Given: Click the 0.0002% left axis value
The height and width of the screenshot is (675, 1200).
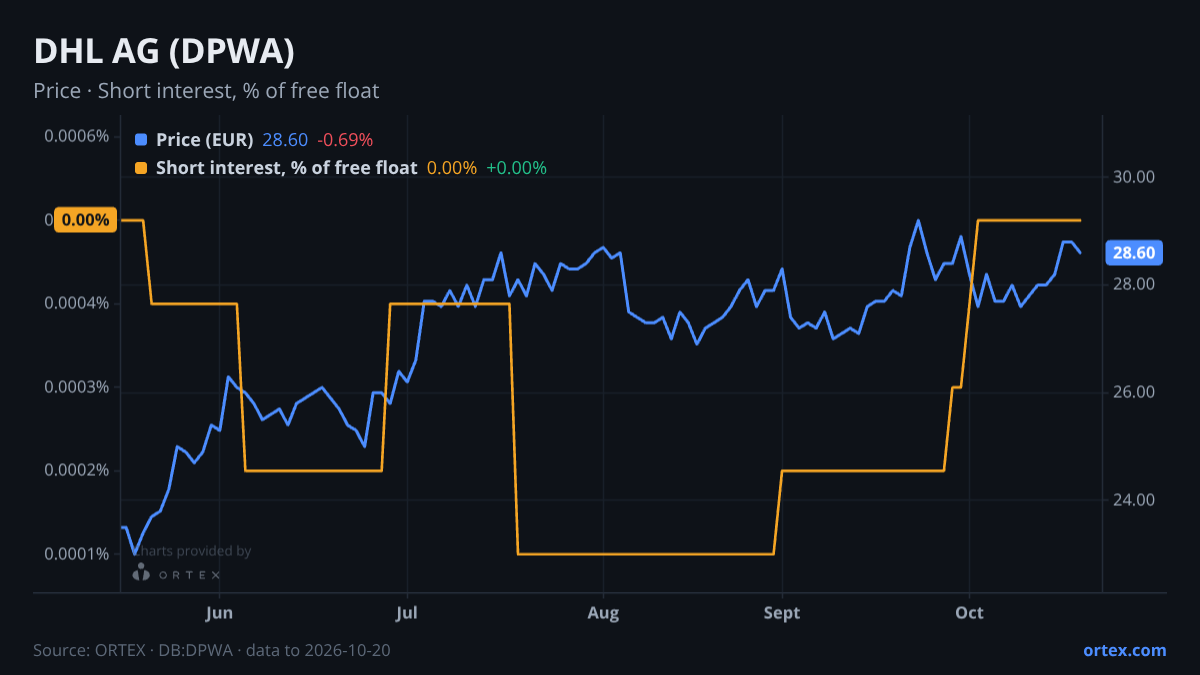Looking at the screenshot, I should (76, 470).
